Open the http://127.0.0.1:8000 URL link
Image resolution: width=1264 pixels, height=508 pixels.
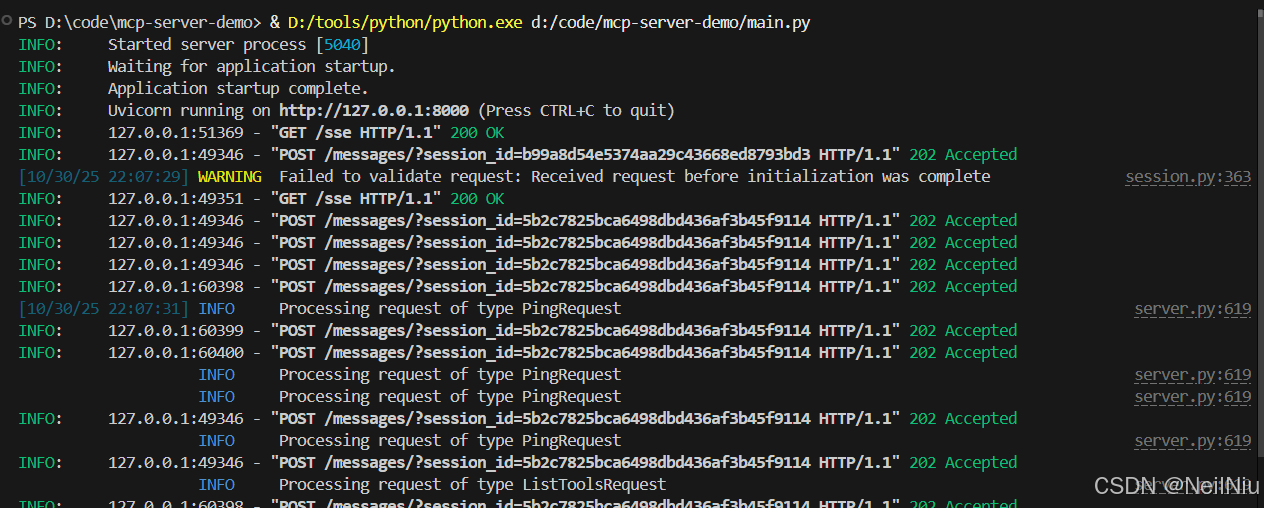373,110
